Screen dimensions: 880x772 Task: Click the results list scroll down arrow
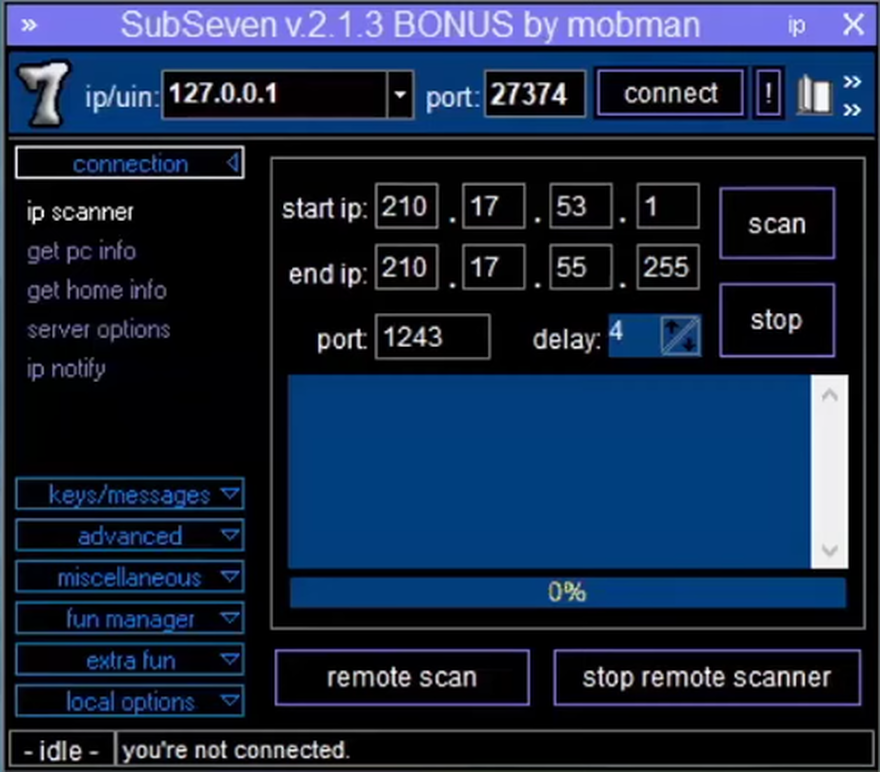(x=829, y=549)
